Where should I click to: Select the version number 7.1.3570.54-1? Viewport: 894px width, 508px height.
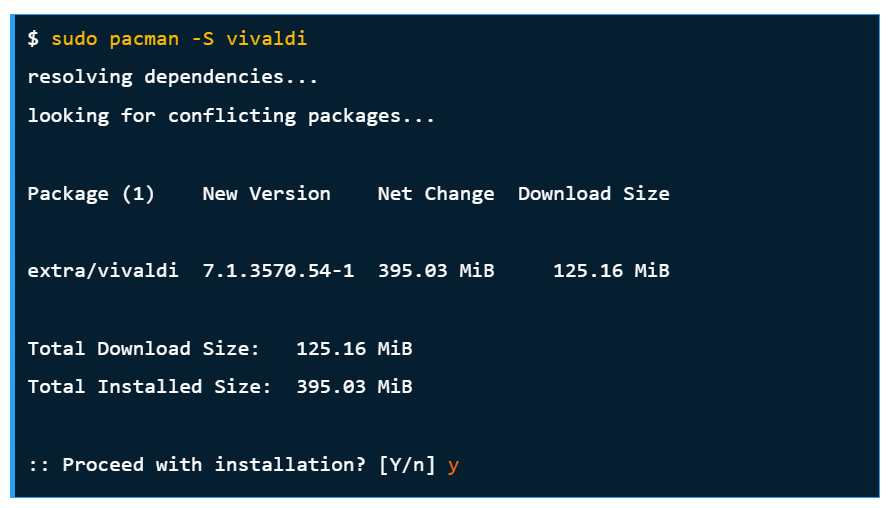(278, 271)
